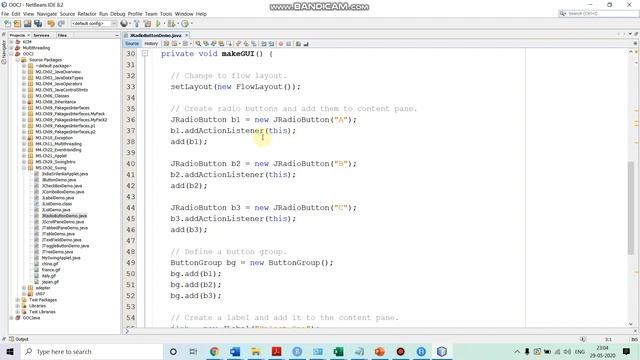Image resolution: width=640 pixels, height=360 pixels.
Task: Collapse the makeGUI method fold marker
Action: click(x=145, y=53)
